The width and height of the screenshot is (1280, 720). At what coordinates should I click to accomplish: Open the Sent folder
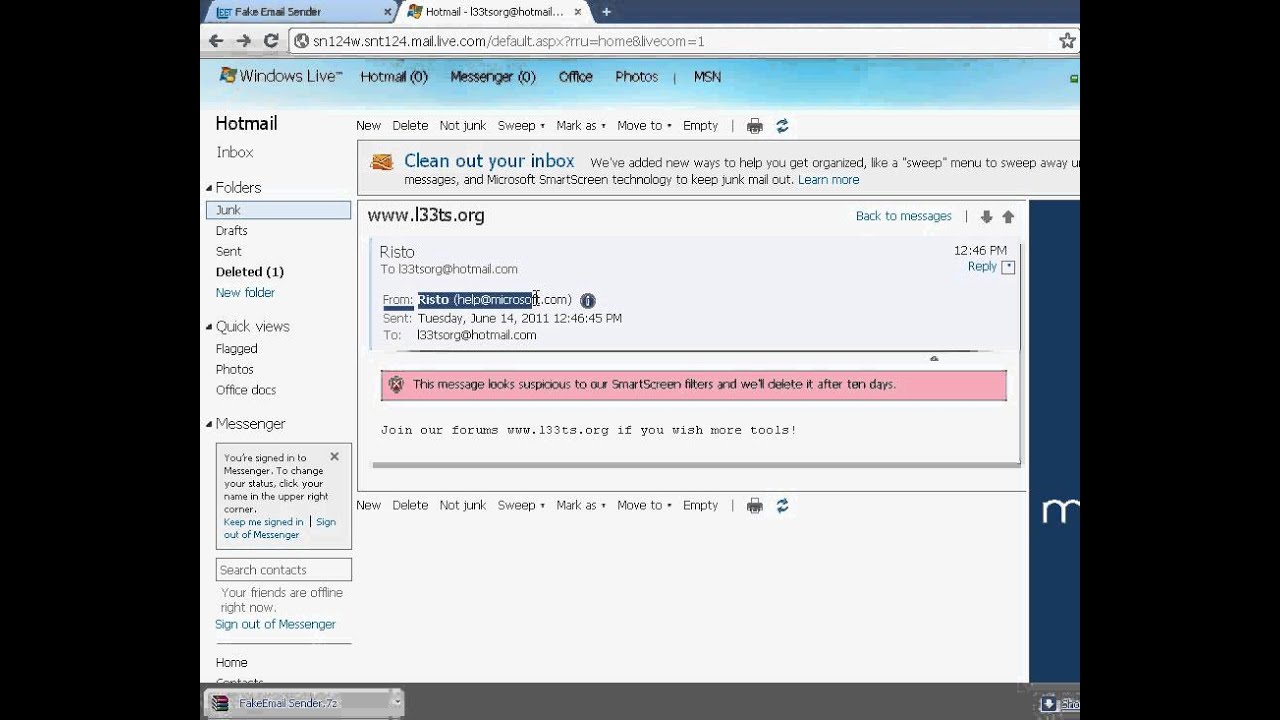click(x=229, y=252)
